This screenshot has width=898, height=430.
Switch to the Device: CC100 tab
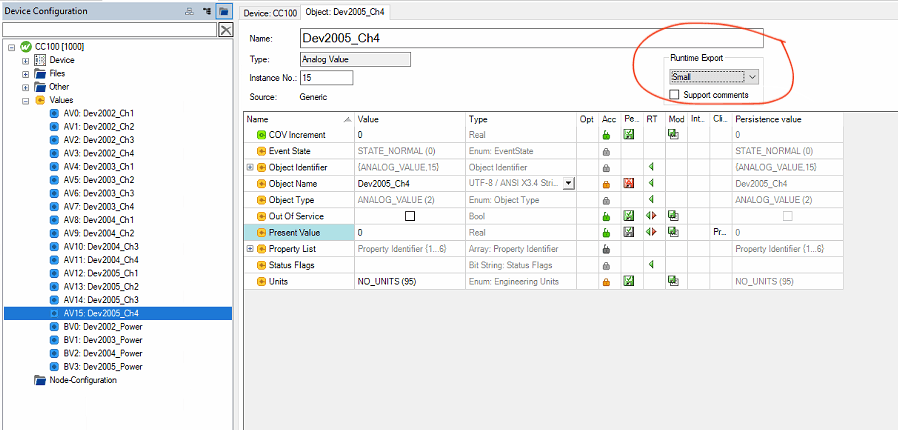(x=272, y=13)
